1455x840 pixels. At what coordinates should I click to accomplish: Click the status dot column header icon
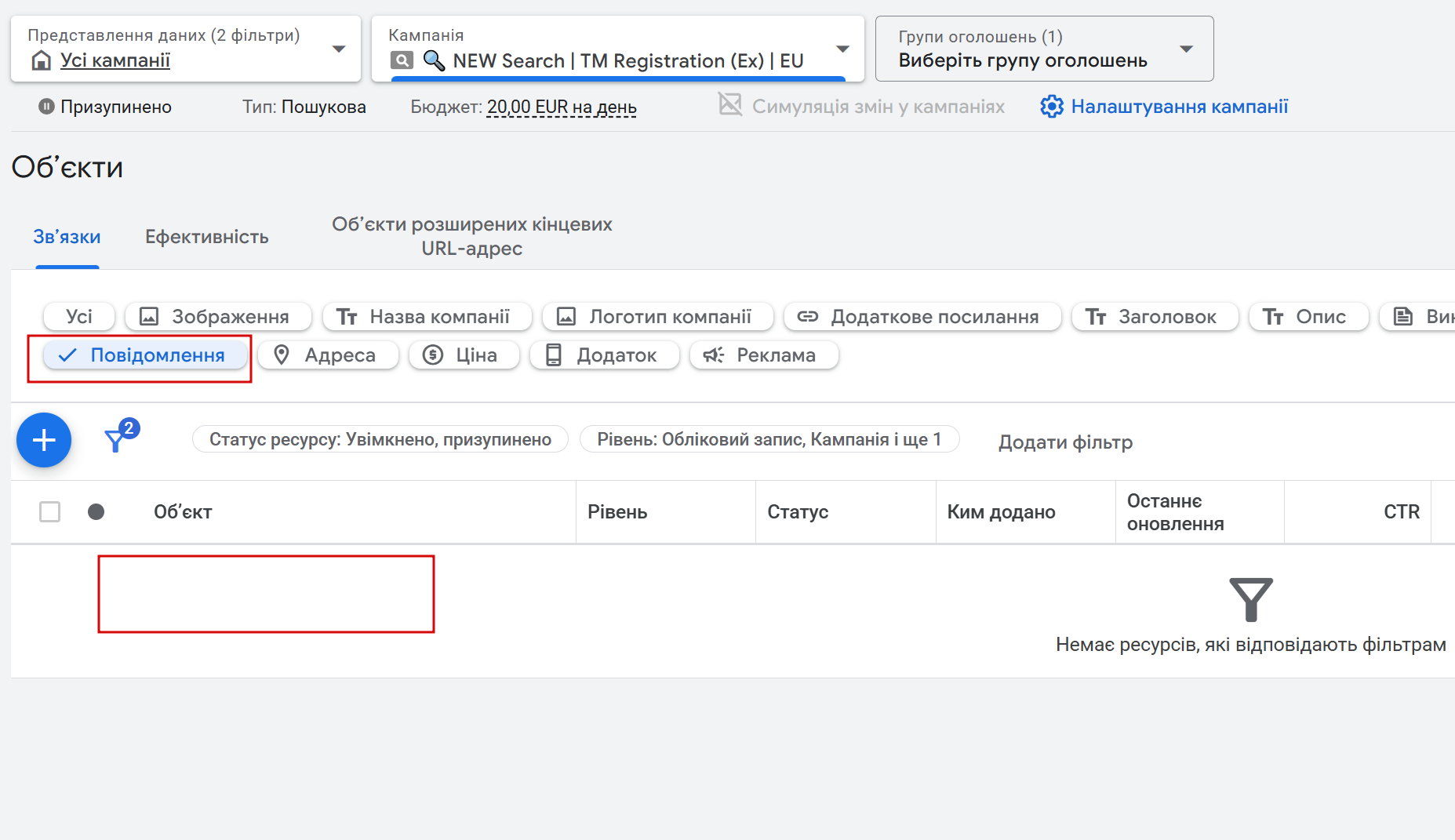(x=96, y=512)
